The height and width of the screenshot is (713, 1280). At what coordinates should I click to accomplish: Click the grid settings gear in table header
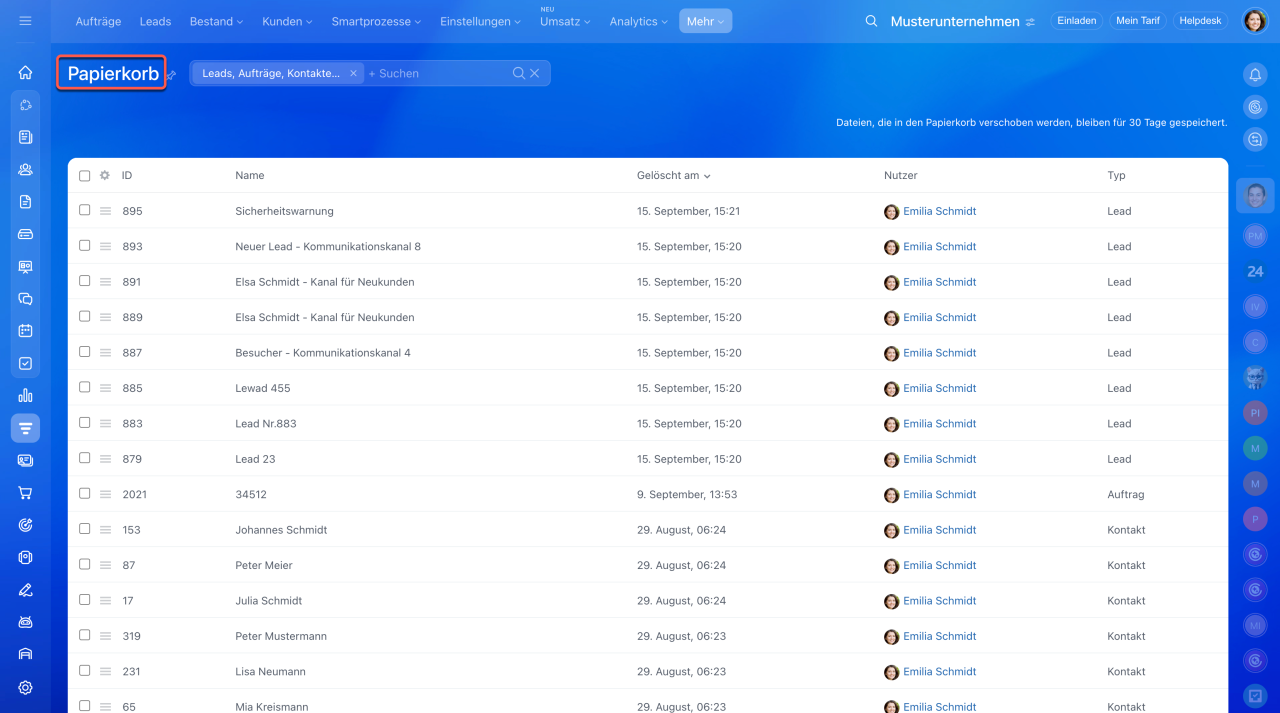click(x=105, y=175)
